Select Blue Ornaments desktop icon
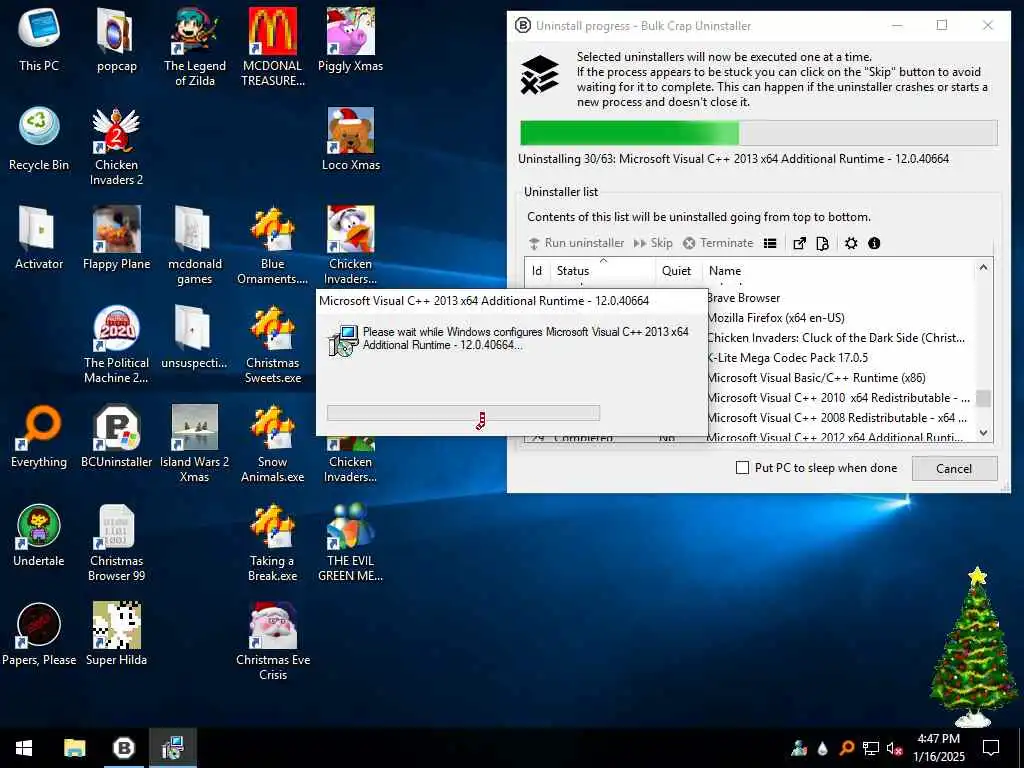The image size is (1024, 768). [x=272, y=245]
